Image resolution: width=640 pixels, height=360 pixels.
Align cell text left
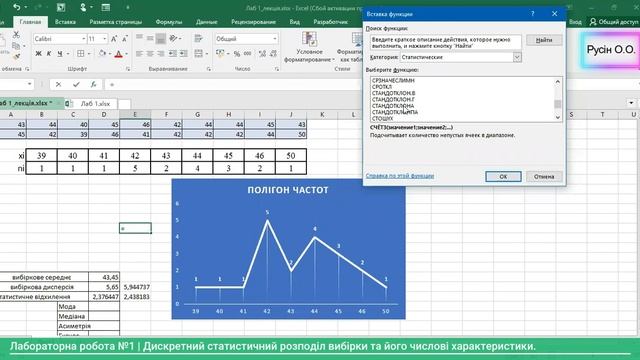point(140,53)
